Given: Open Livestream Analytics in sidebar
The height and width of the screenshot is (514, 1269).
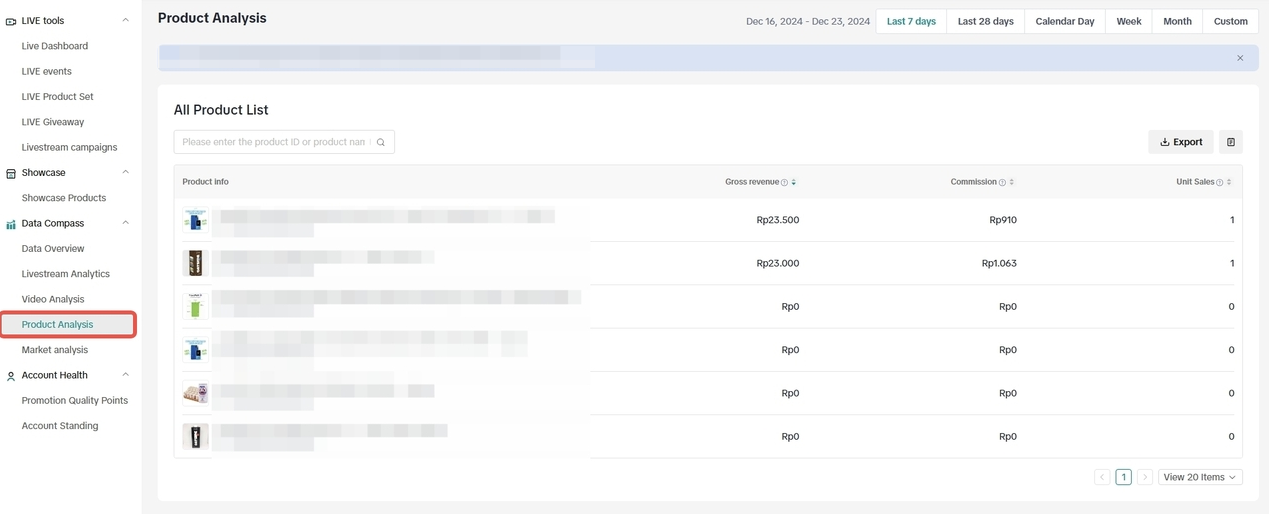Looking at the screenshot, I should pyautogui.click(x=66, y=274).
